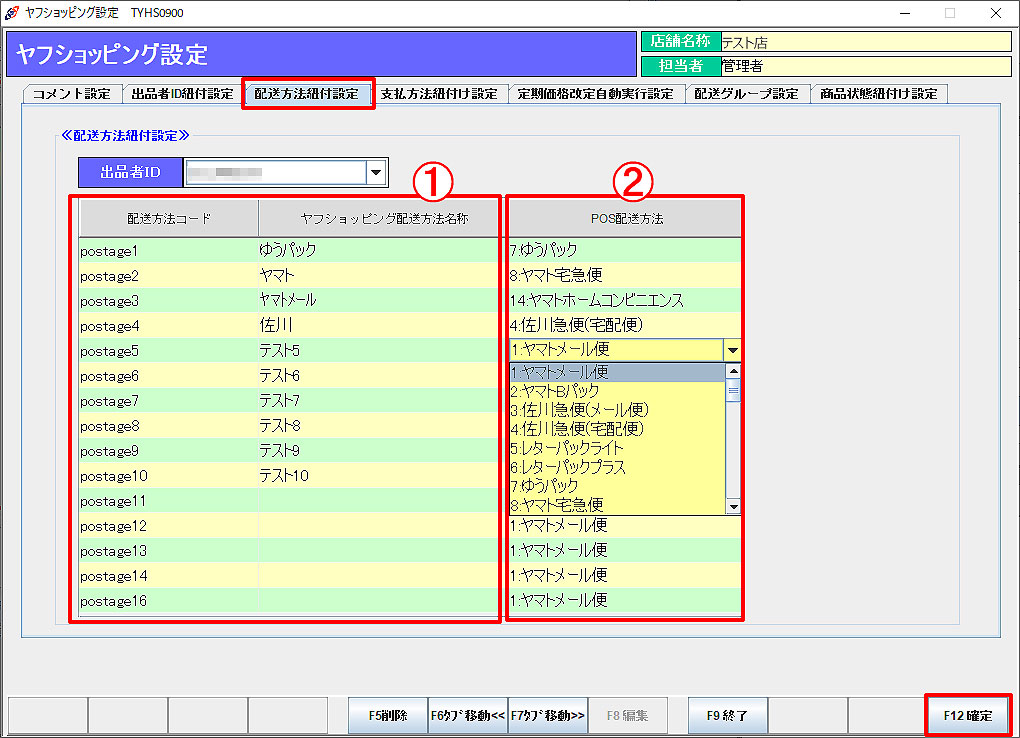The width and height of the screenshot is (1020, 738).
Task: Open the コメント設定 tab
Action: tap(71, 94)
